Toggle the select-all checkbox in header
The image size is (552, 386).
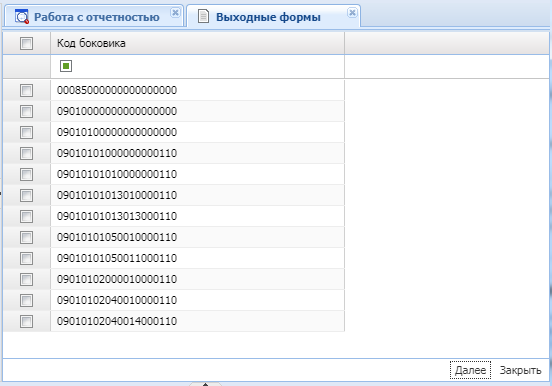click(26, 44)
